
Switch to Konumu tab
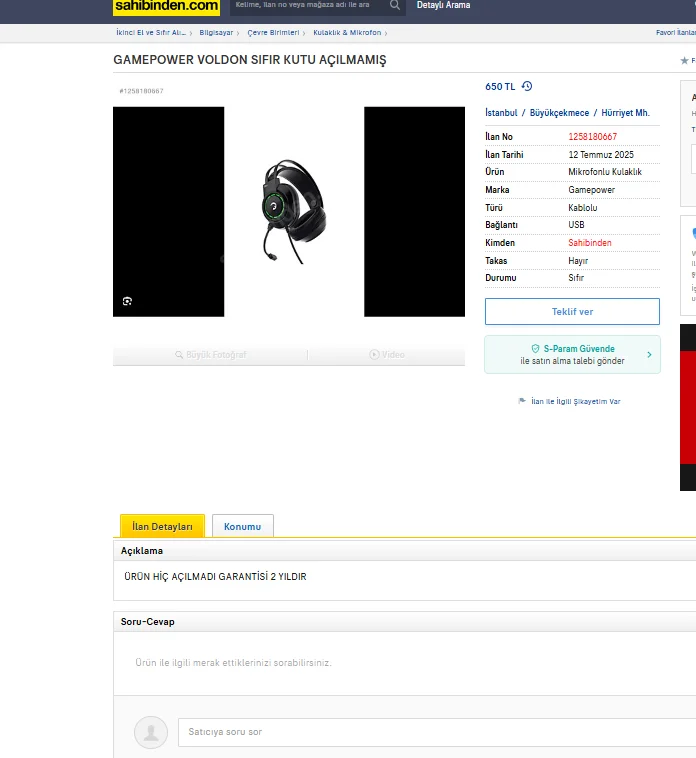243,526
